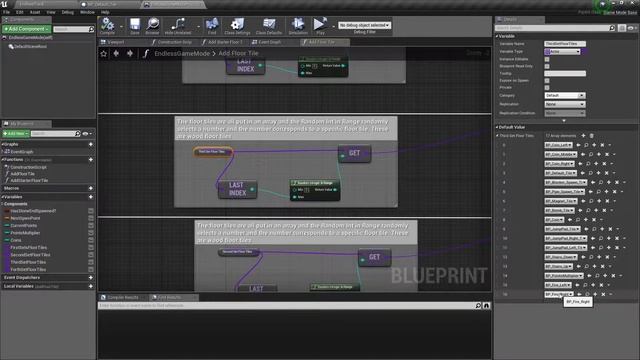Open the BP_Coin_Left class dropdown
The width and height of the screenshot is (640, 360).
click(558, 145)
